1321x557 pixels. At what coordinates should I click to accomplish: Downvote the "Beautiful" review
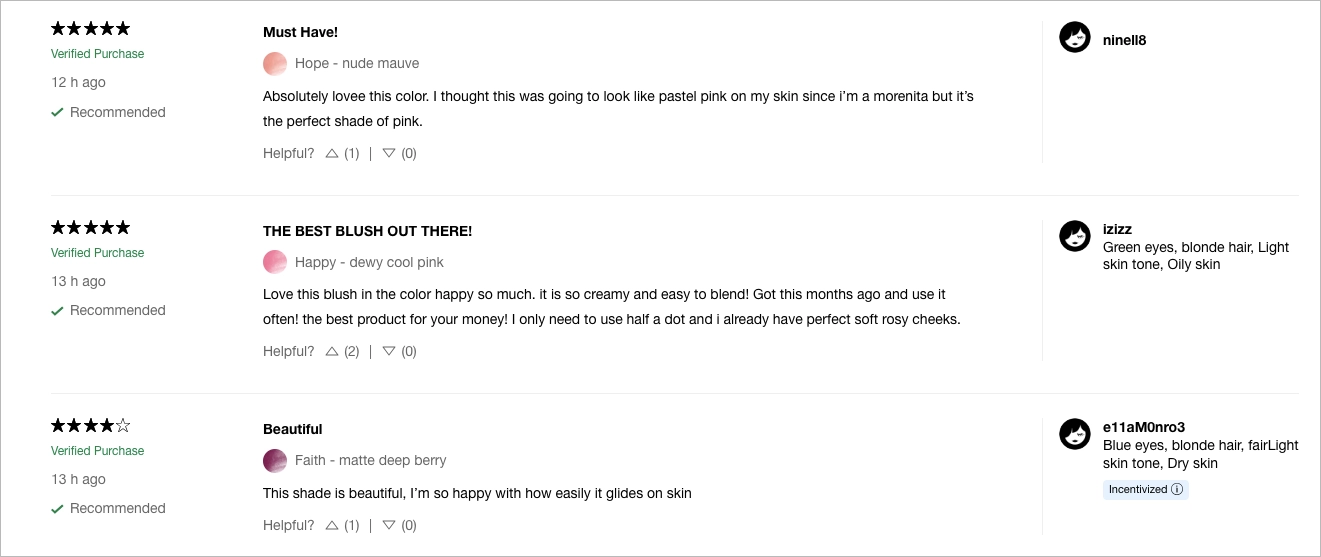click(390, 526)
